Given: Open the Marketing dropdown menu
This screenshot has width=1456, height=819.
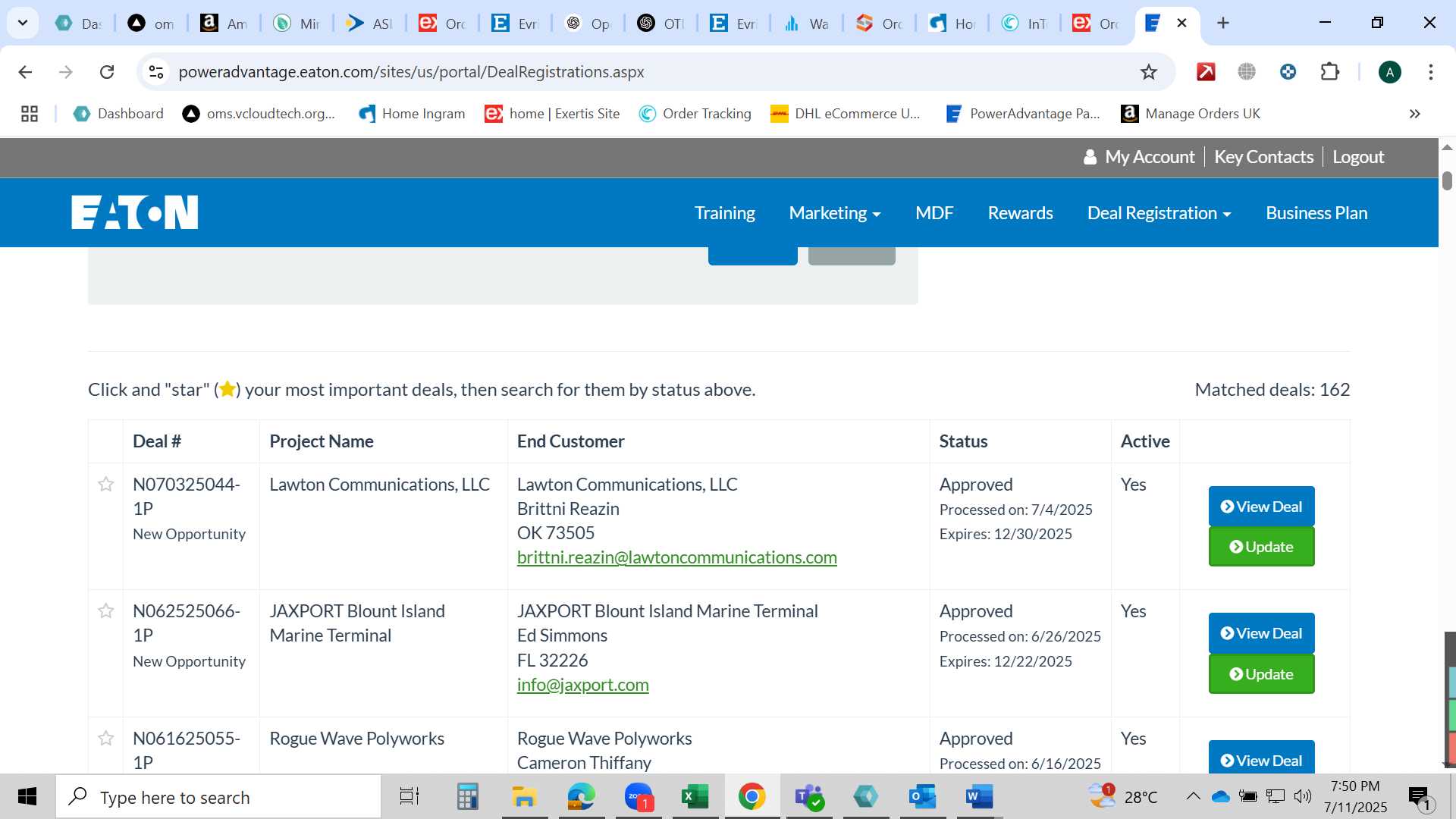Looking at the screenshot, I should 834,213.
